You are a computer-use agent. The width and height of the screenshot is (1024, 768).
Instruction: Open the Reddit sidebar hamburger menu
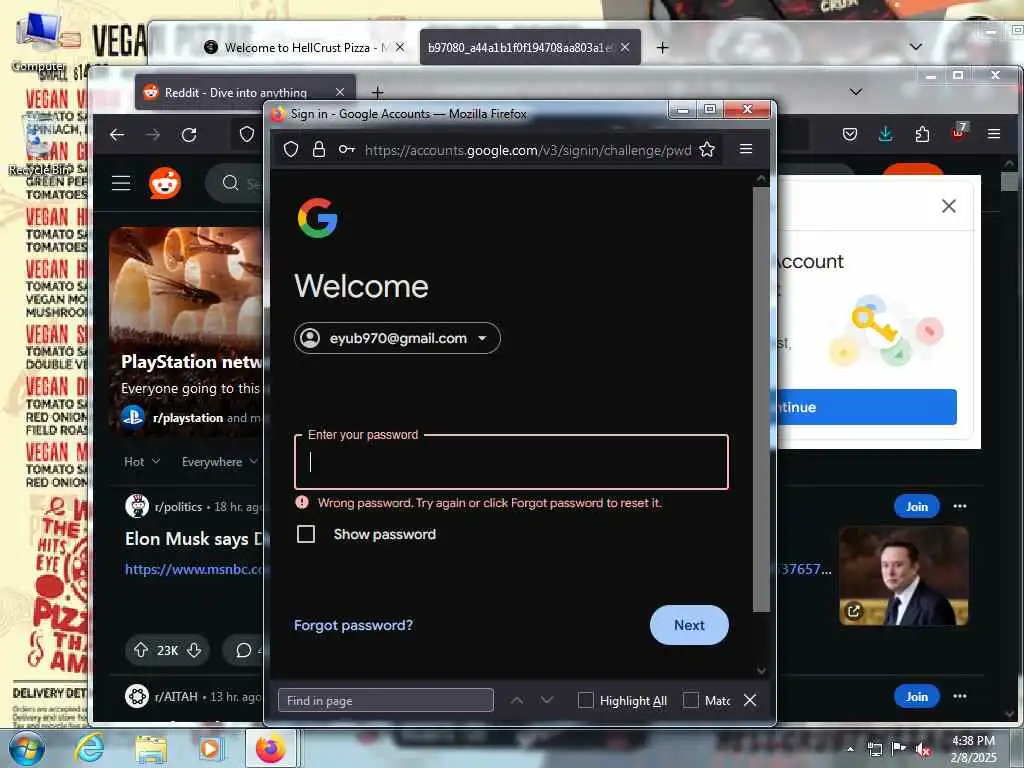(x=121, y=183)
